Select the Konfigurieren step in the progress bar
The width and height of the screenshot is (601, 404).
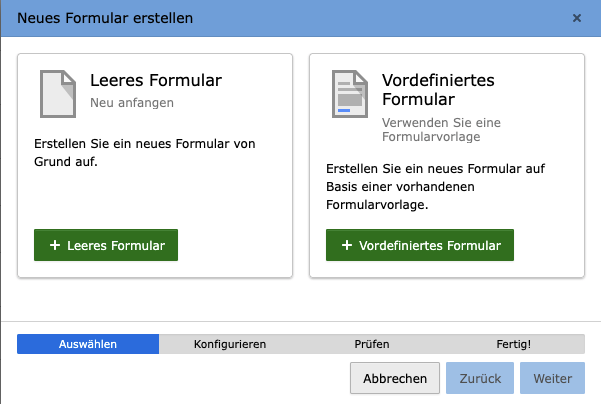click(229, 344)
